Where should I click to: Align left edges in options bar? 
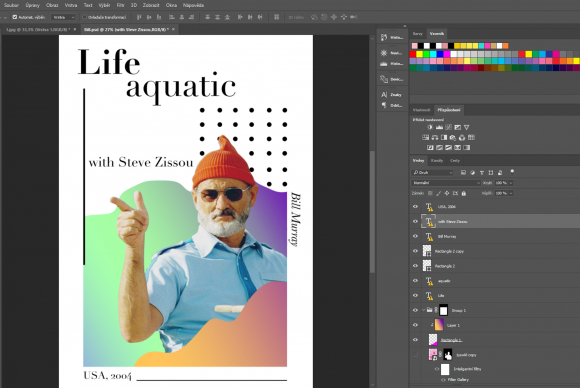pyautogui.click(x=171, y=17)
